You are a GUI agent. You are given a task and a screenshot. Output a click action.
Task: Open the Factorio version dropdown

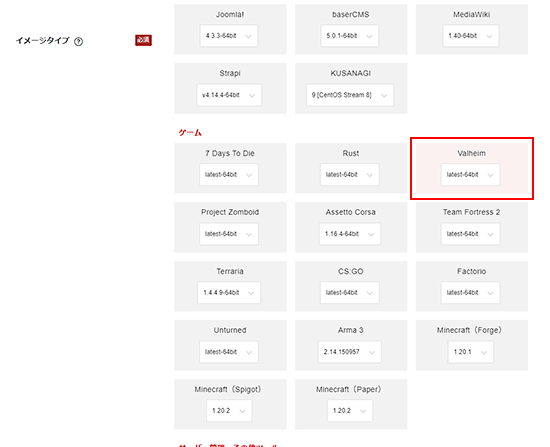[x=471, y=293]
